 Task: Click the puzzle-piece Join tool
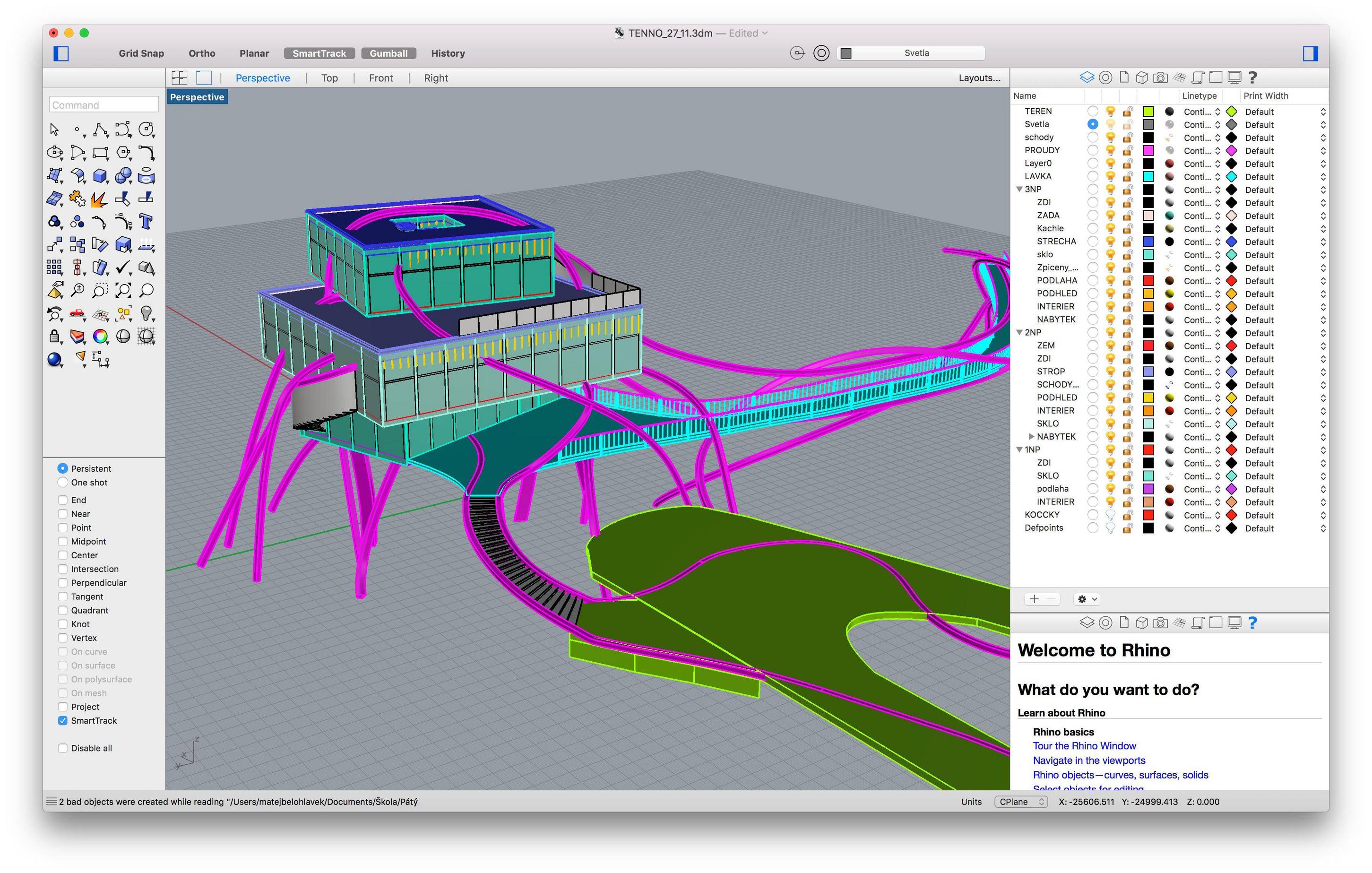pyautogui.click(x=77, y=199)
